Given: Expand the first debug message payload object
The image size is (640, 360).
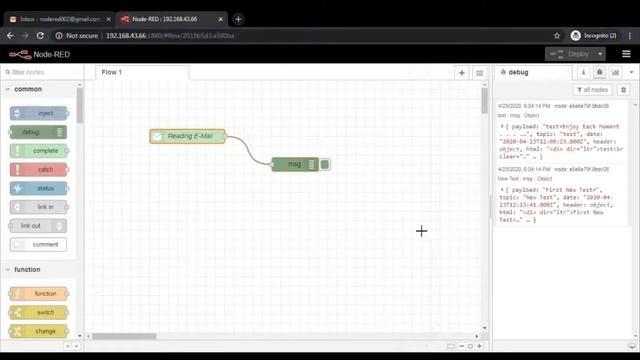Looking at the screenshot, I should pyautogui.click(x=502, y=127).
